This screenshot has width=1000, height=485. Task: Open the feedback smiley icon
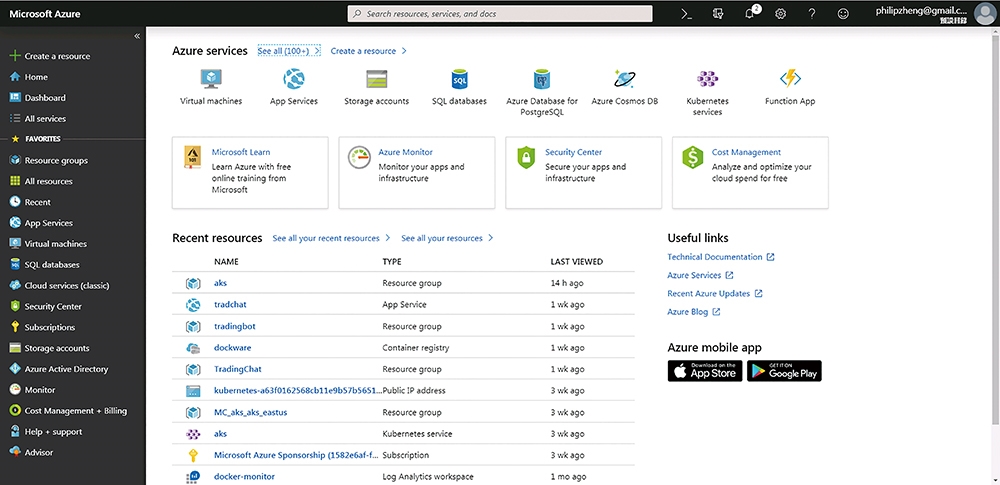pos(843,13)
